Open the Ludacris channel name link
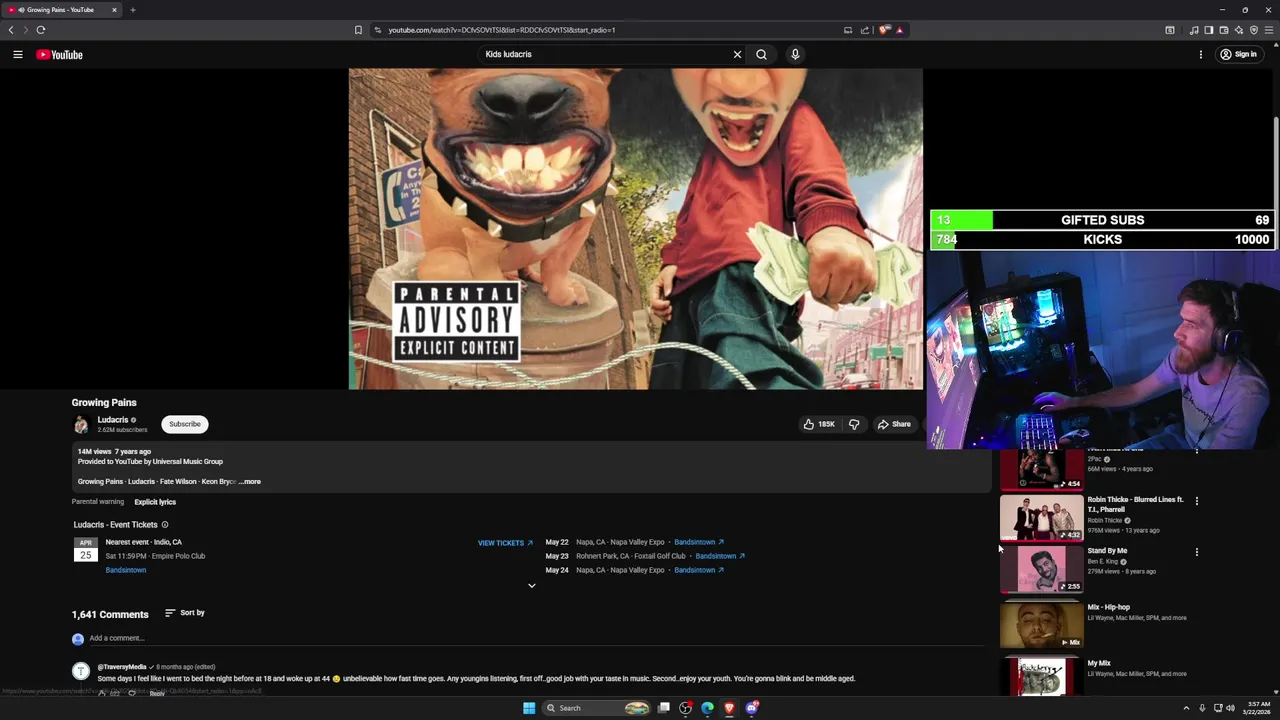Screen dimensions: 1280x720 pos(113,420)
